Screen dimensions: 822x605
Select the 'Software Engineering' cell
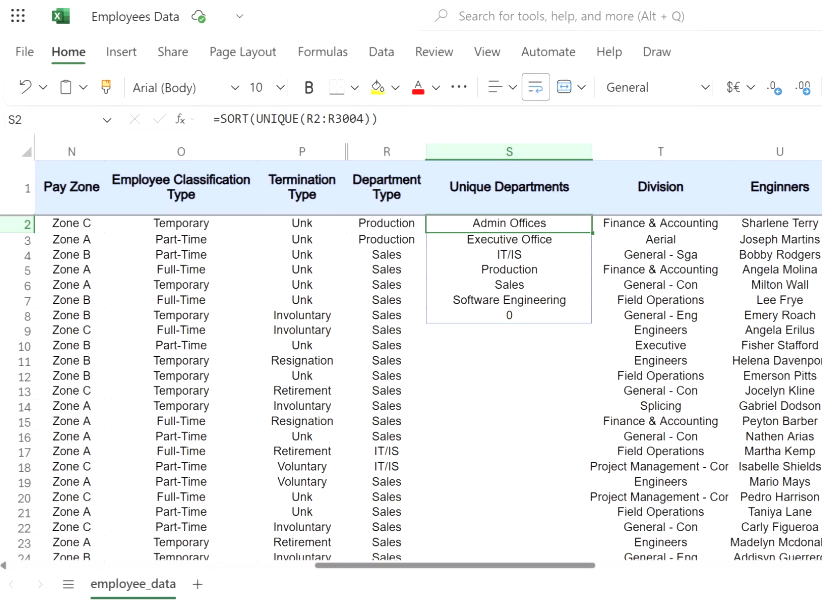coord(509,300)
